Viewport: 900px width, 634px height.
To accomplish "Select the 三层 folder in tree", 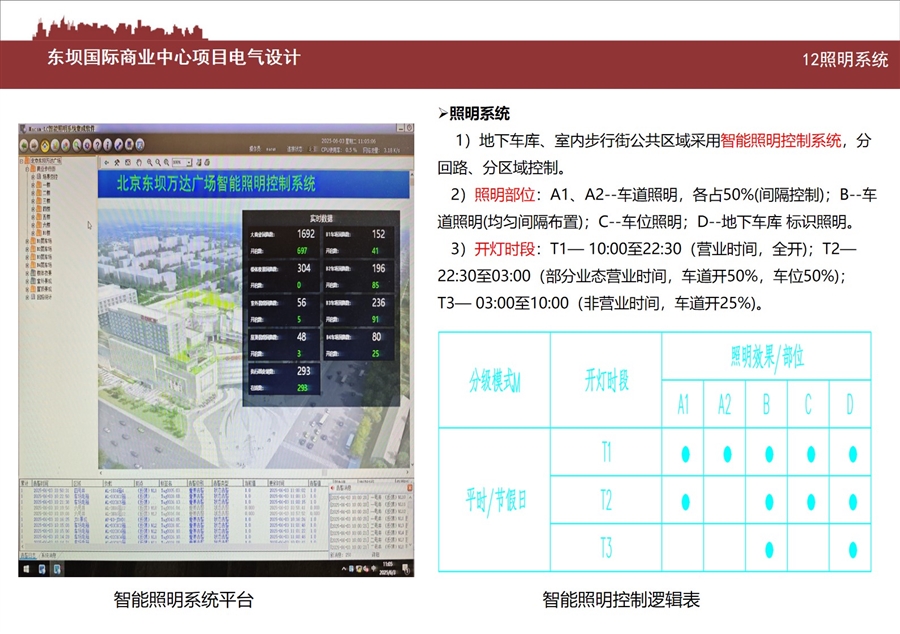I will 44,201.
